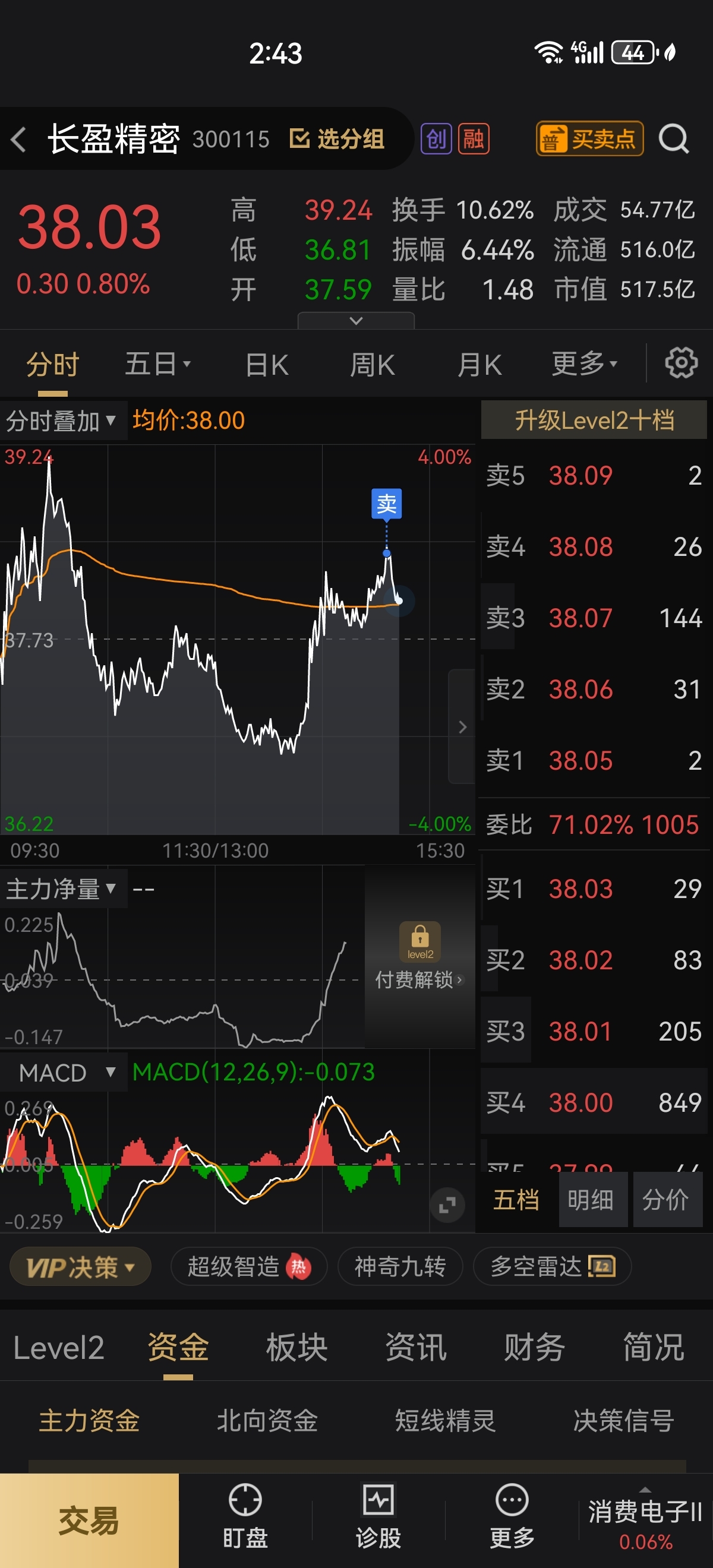Tap the 卖4 38.08 order row
This screenshot has height=1568, width=713.
(594, 546)
